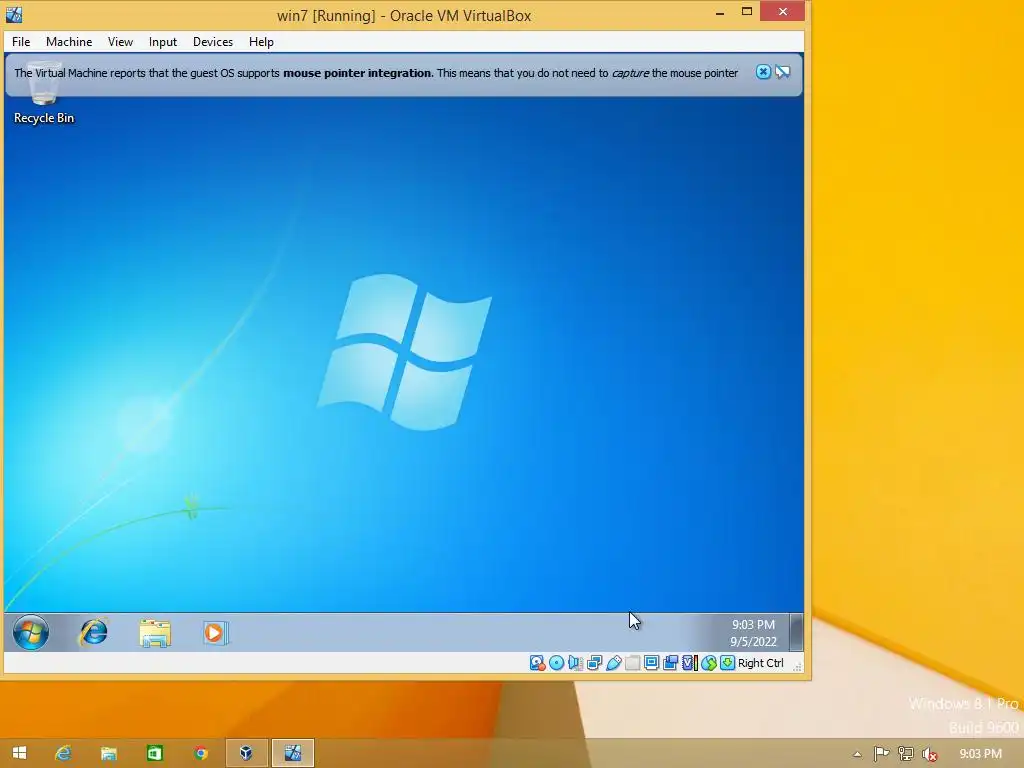Open the View menu
The image size is (1024, 768).
tap(120, 42)
